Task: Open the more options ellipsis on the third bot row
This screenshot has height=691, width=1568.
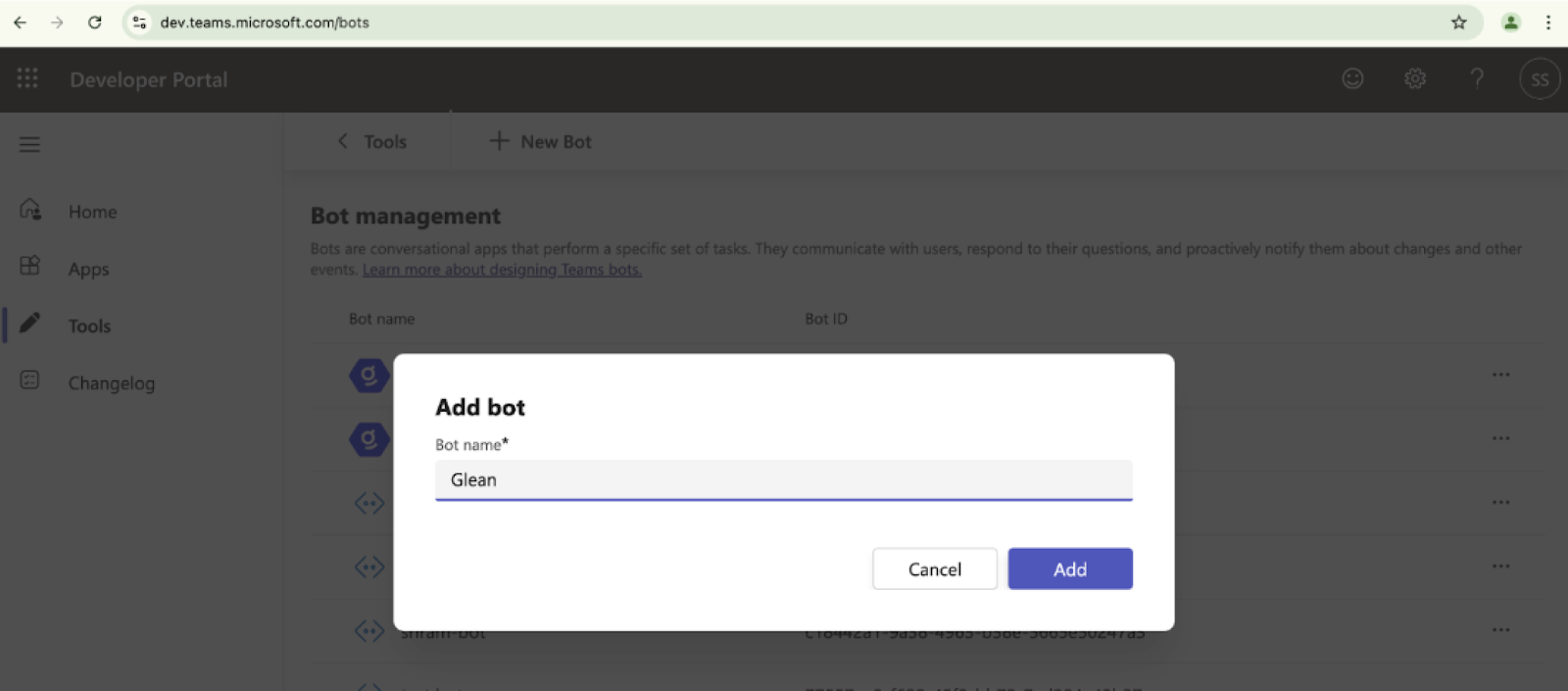Action: click(1500, 502)
